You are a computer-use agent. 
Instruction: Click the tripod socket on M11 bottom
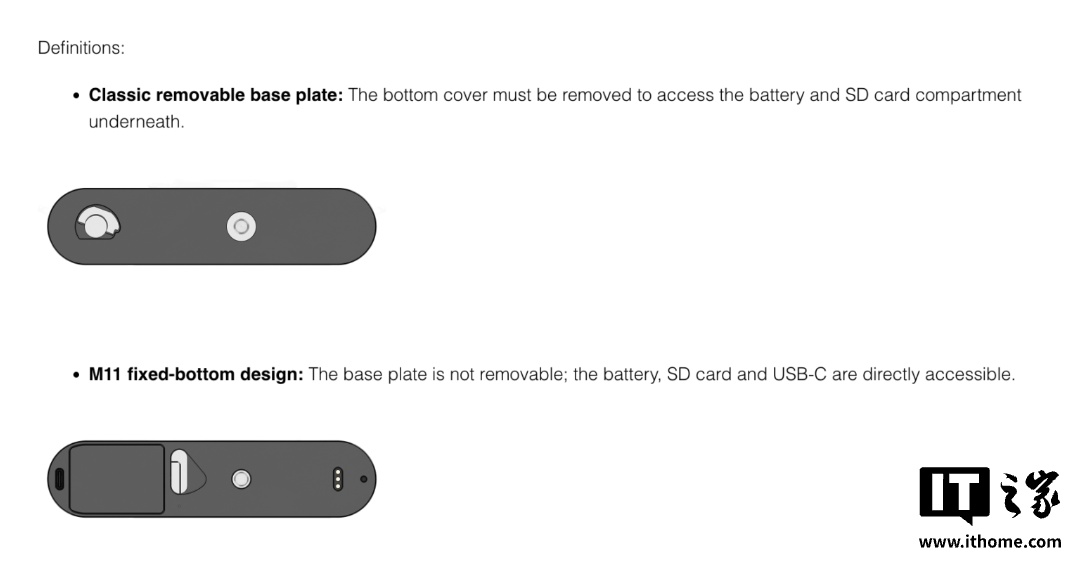click(x=240, y=480)
